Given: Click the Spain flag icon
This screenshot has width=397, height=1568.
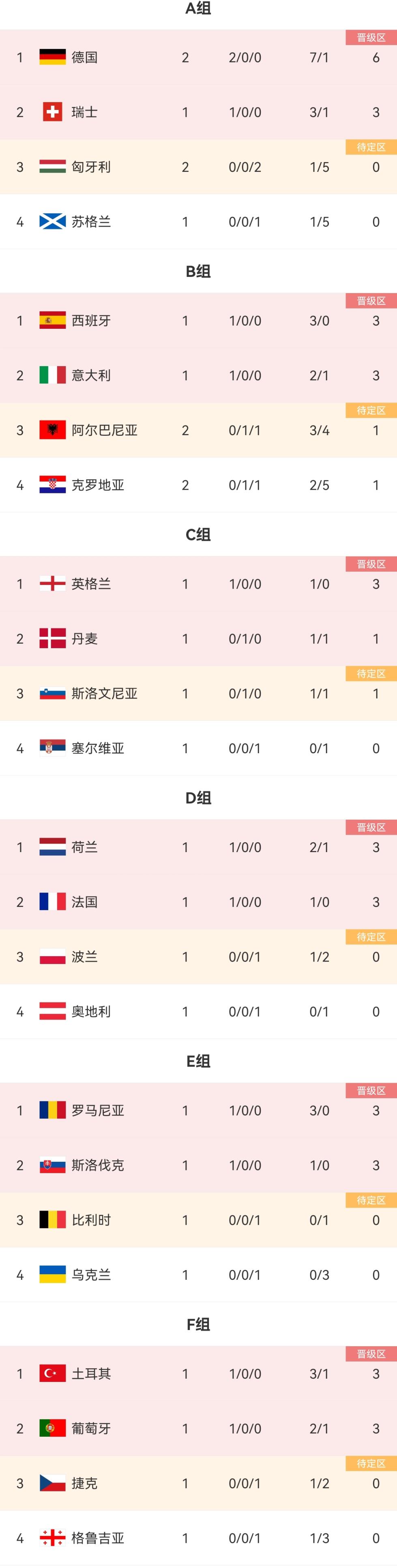Looking at the screenshot, I should click(x=52, y=321).
